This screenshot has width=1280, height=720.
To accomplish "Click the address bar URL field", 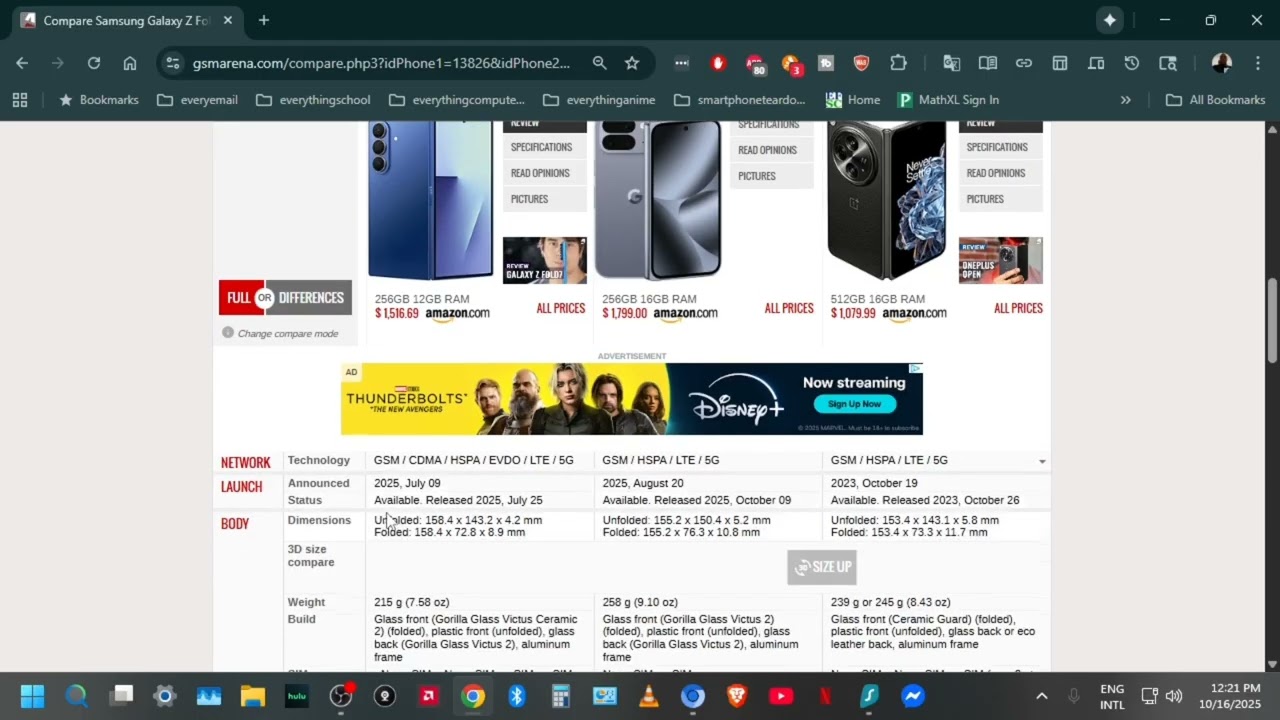I will (381, 63).
